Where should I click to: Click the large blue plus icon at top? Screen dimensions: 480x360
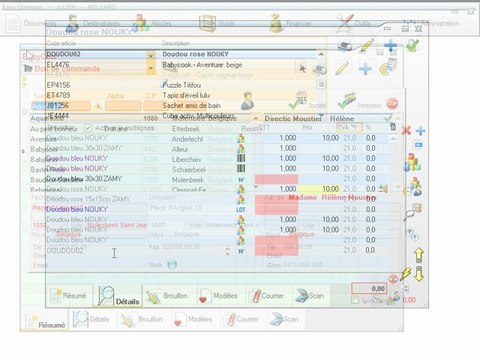(x=390, y=45)
